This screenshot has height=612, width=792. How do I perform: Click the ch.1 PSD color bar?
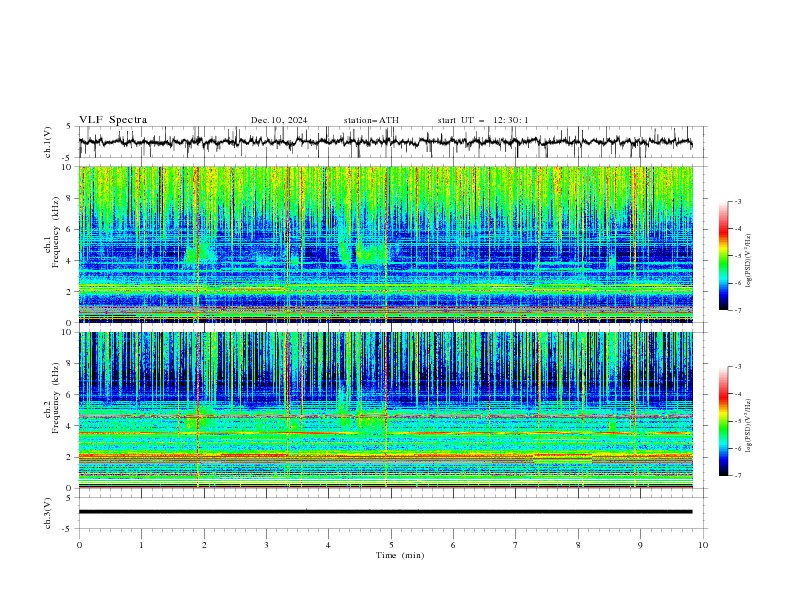pyautogui.click(x=724, y=256)
